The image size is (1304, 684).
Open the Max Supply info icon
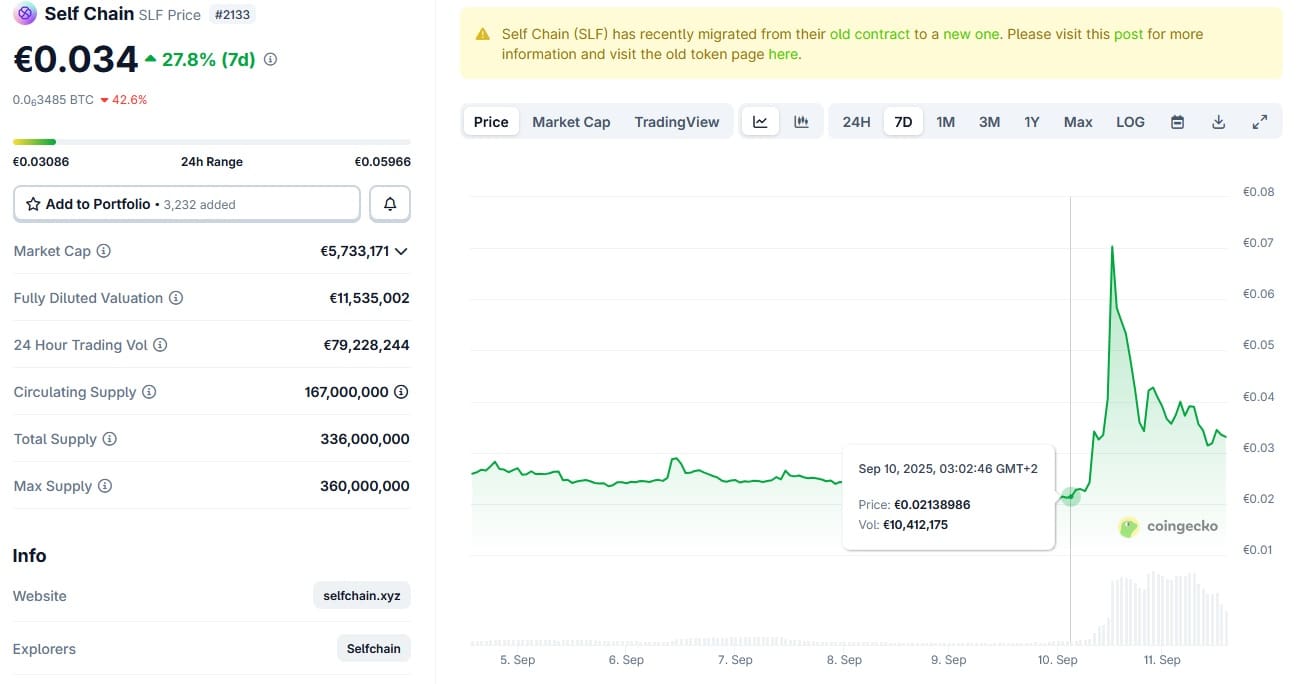(105, 486)
